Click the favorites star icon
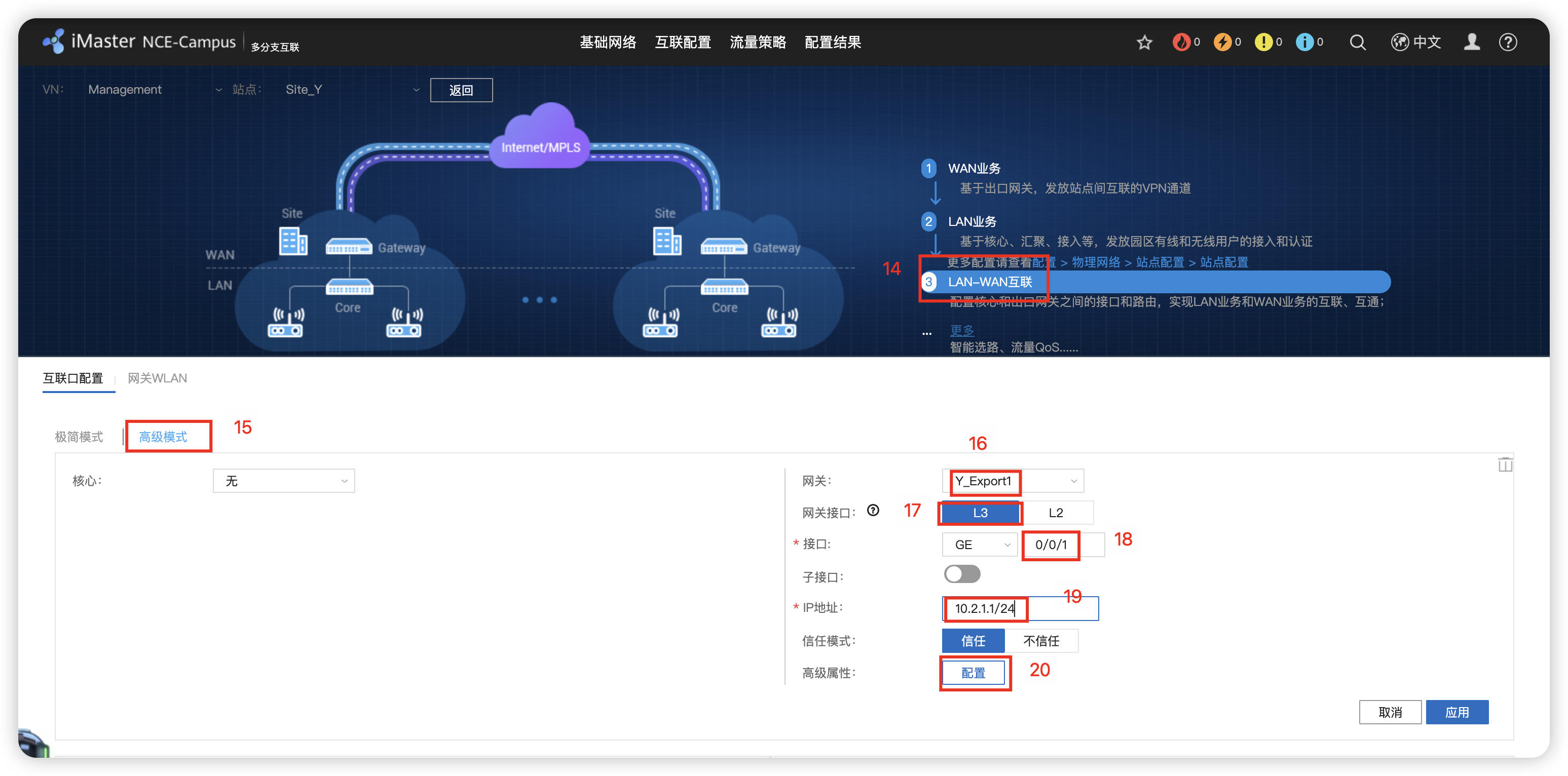The image size is (1568, 776). (1144, 43)
